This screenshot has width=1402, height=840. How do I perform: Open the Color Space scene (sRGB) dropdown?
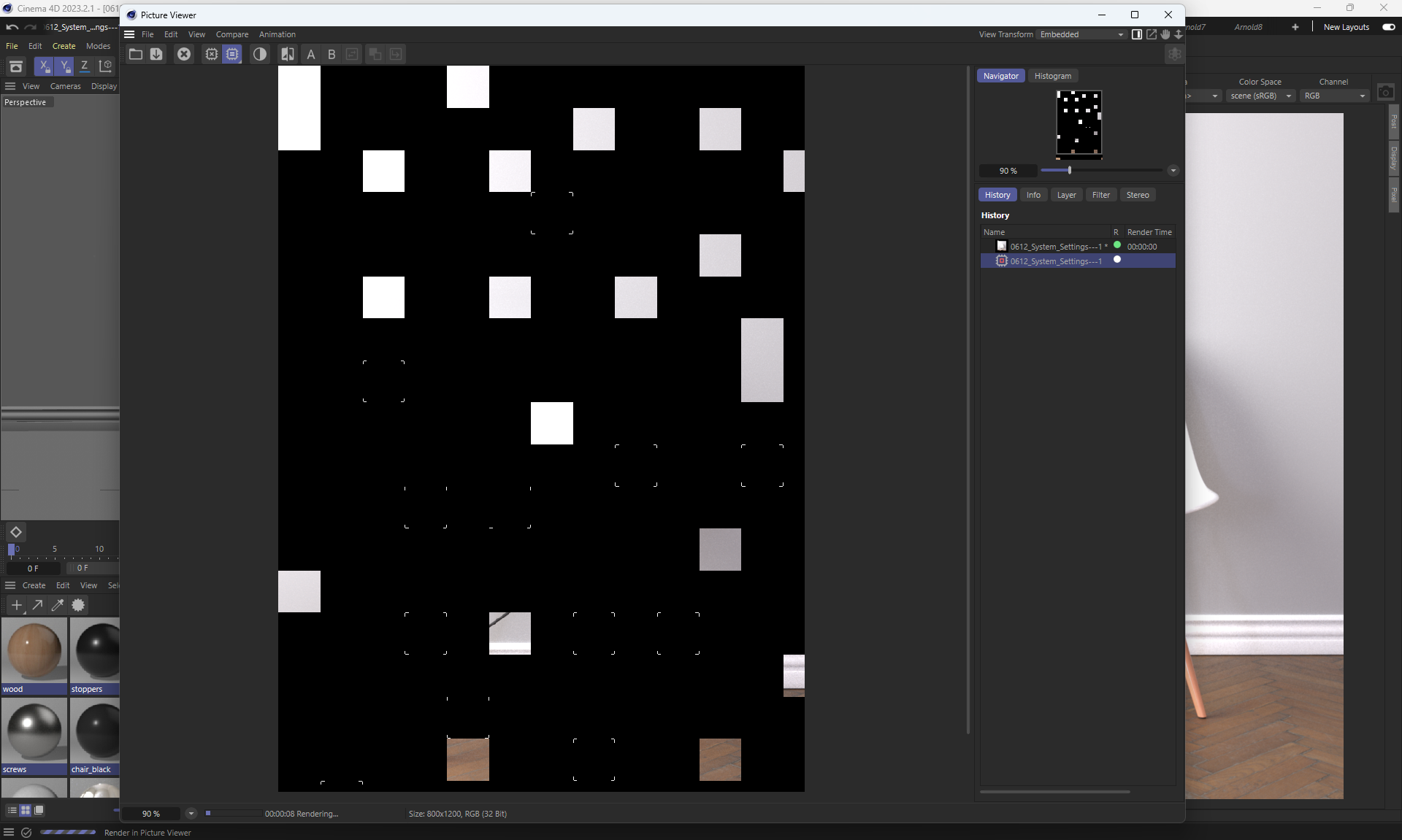coord(1260,96)
